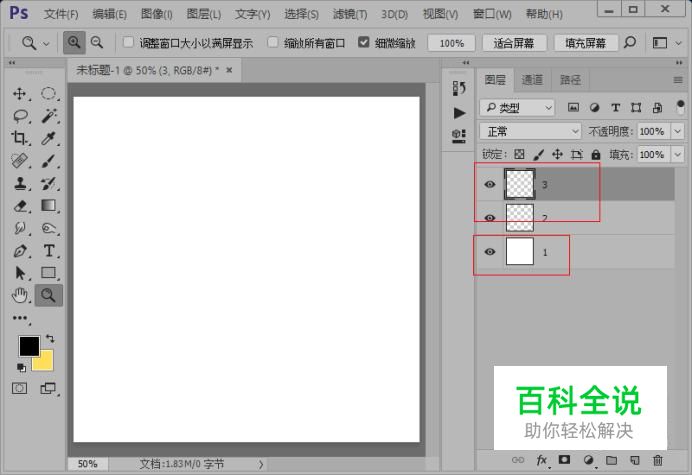692x475 pixels.
Task: Toggle lock all padlock icon
Action: pos(596,154)
